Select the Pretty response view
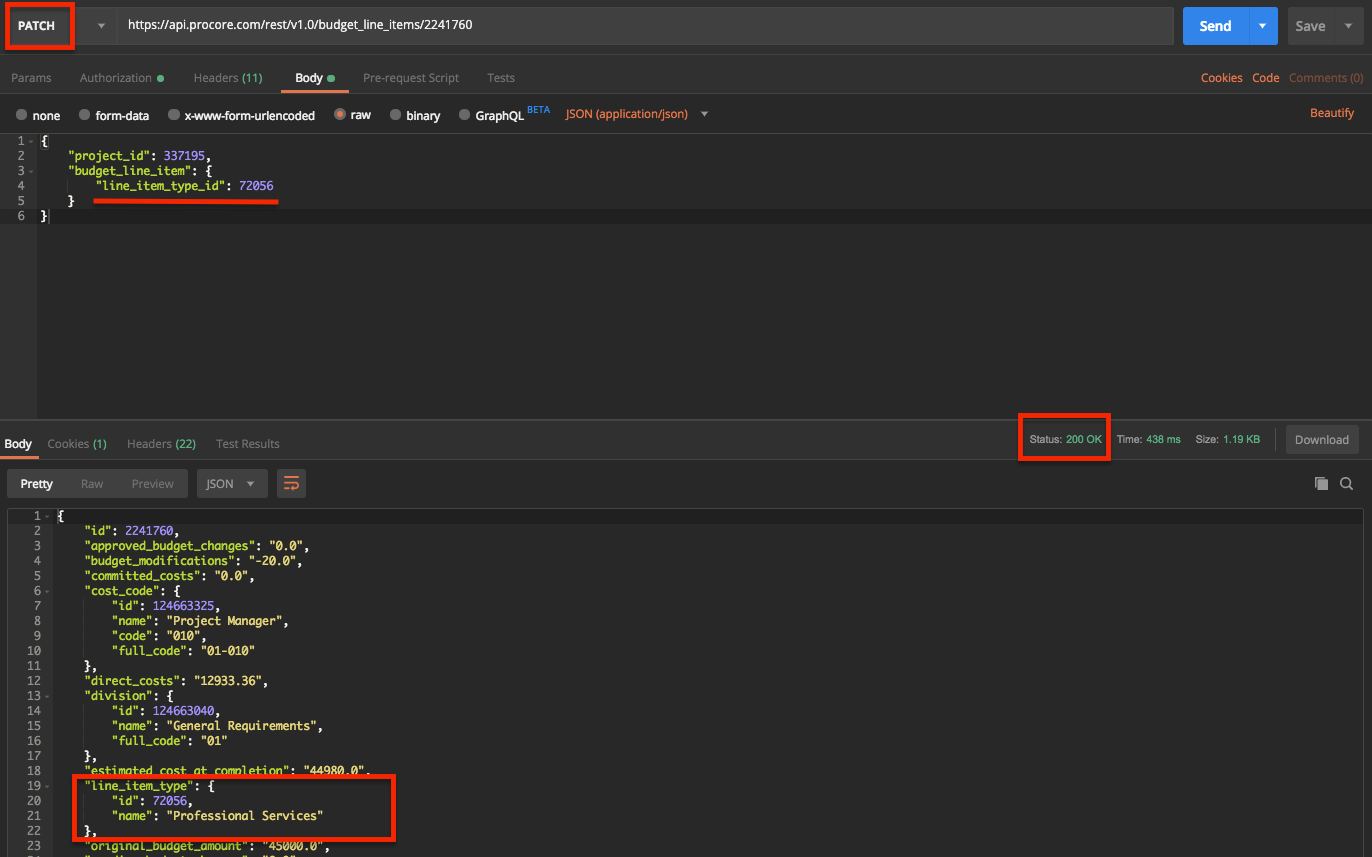Screen dimensions: 1372x857 (37, 484)
